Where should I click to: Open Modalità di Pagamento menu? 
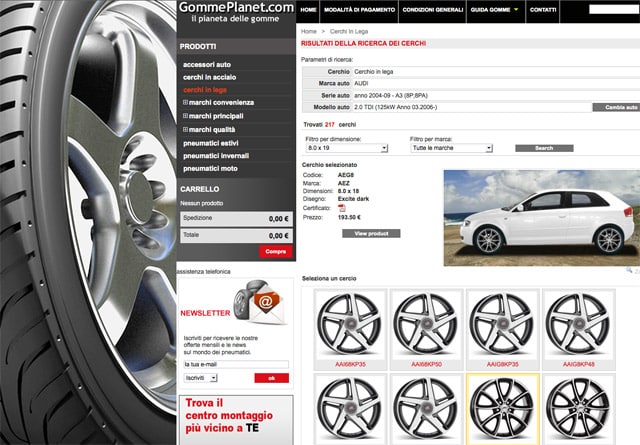tap(360, 10)
